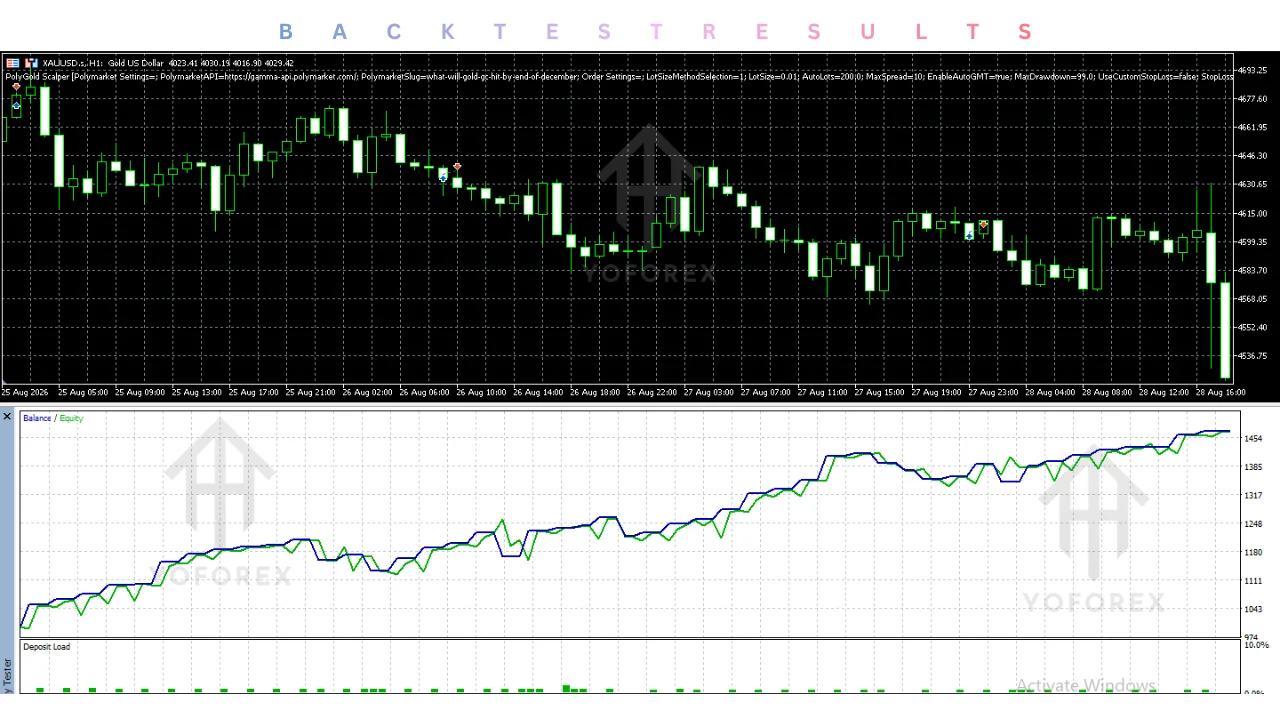Click the 1454 balance axis value
Viewport: 1280px width, 720px height.
(1253, 438)
